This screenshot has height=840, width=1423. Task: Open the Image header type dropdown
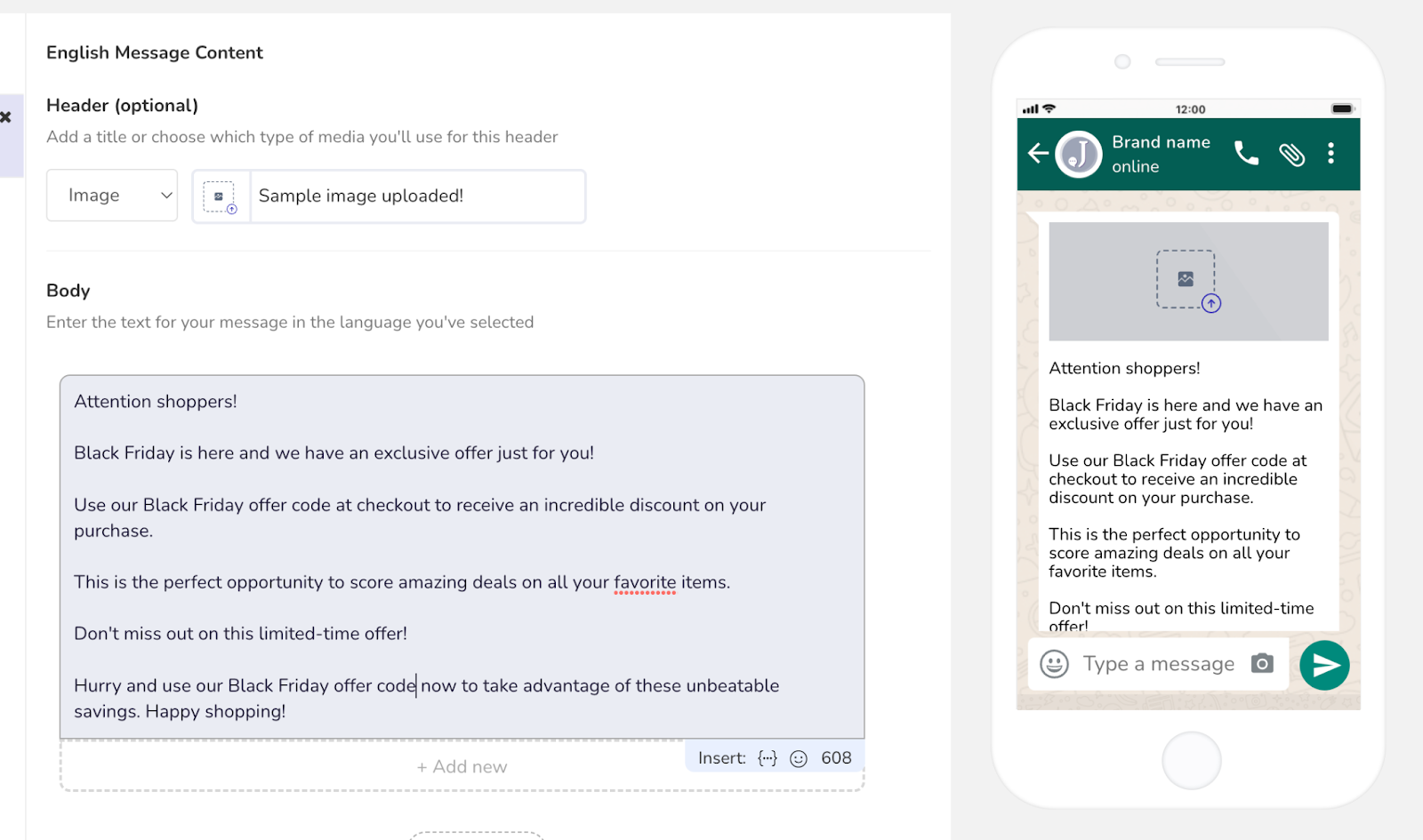click(112, 196)
